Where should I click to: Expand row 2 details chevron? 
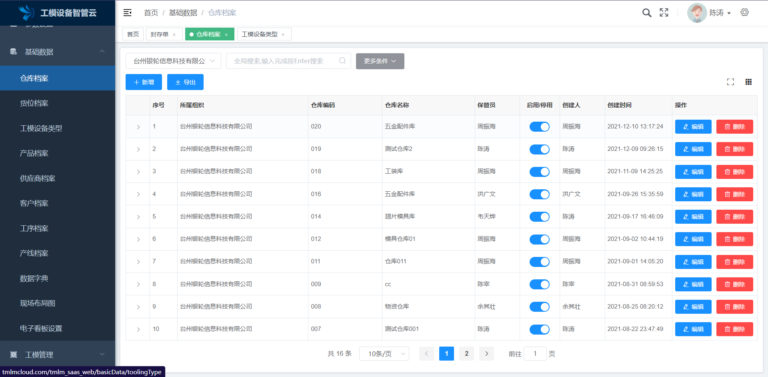click(138, 149)
